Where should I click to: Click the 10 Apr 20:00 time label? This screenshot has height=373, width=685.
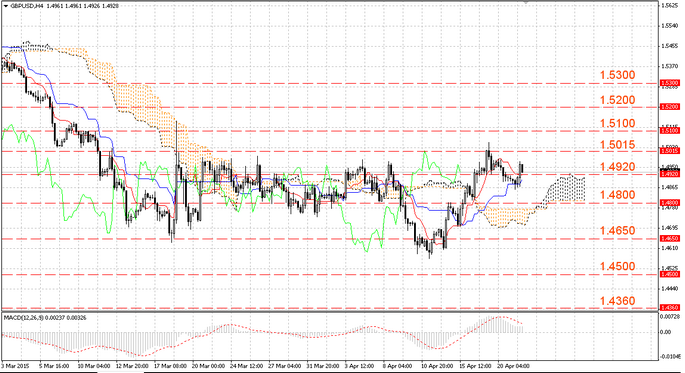tap(437, 366)
